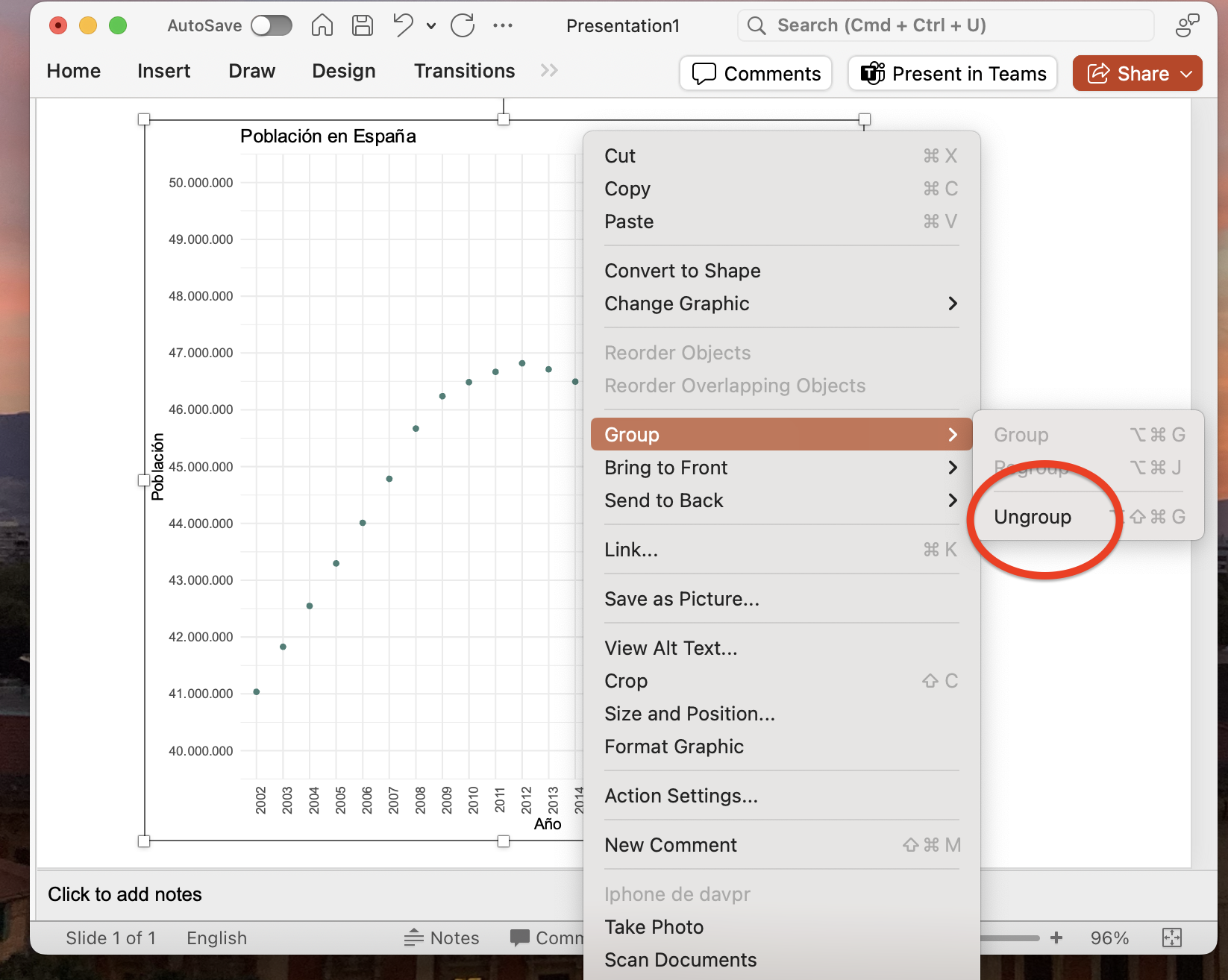Open the Undo history dropdown arrow
This screenshot has height=980, width=1228.
(x=431, y=25)
